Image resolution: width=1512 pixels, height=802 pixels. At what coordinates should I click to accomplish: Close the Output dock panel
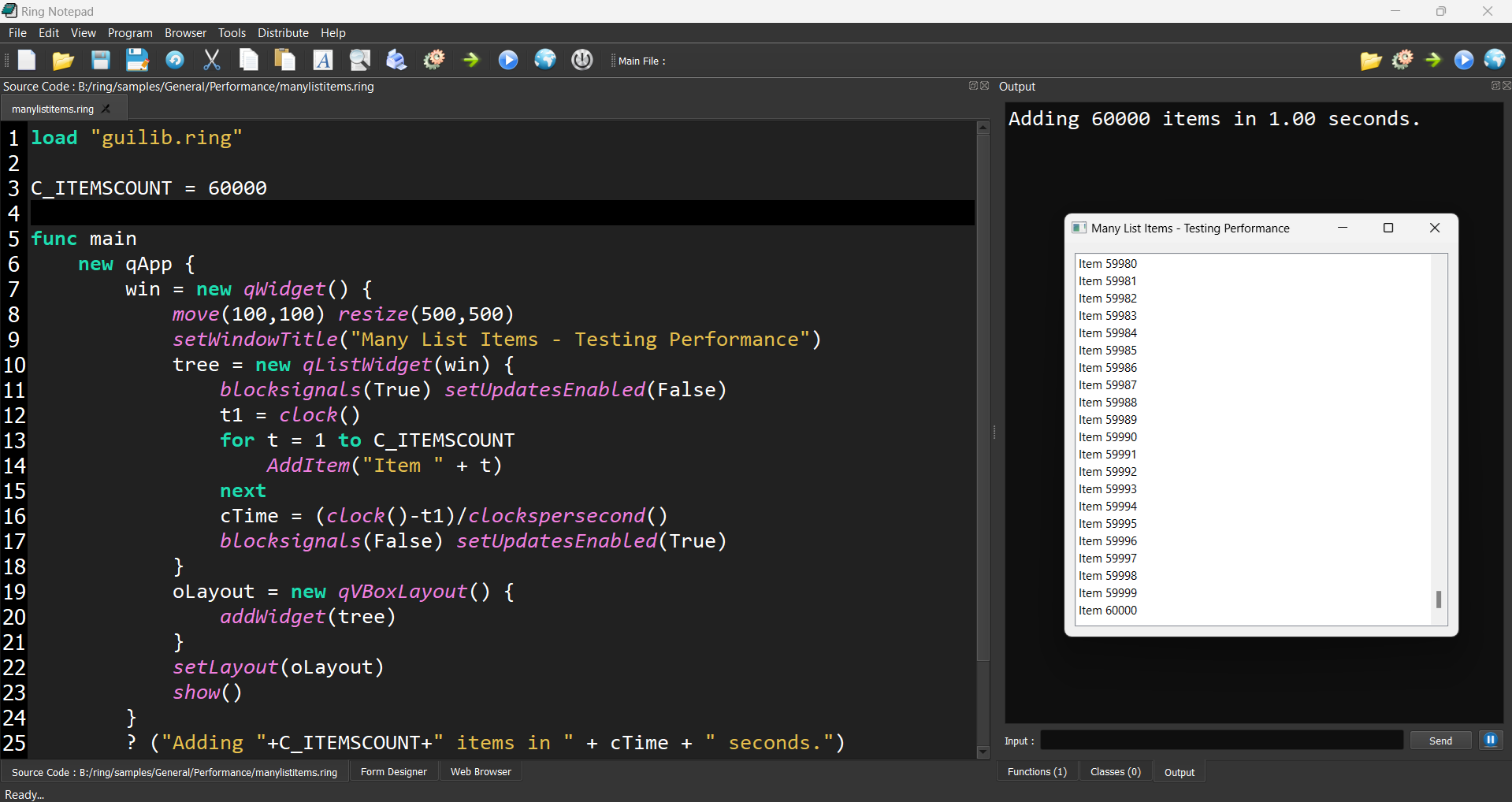coord(1506,86)
